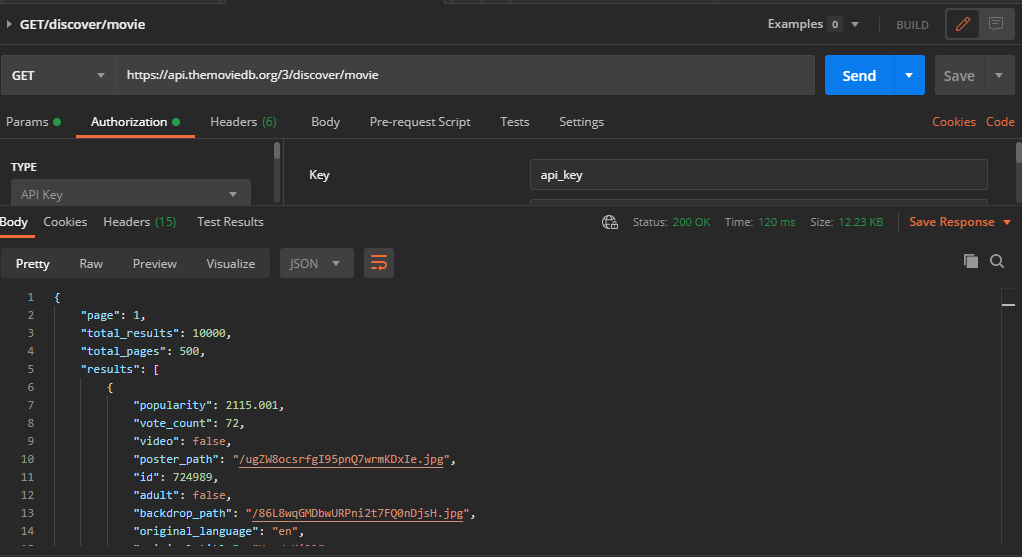Expand the GET/discover/movie request title arrow
This screenshot has width=1022, height=557.
[x=9, y=24]
